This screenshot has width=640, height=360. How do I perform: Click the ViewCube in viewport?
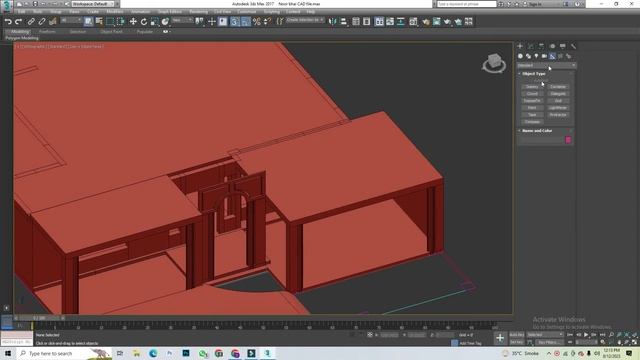pyautogui.click(x=494, y=63)
